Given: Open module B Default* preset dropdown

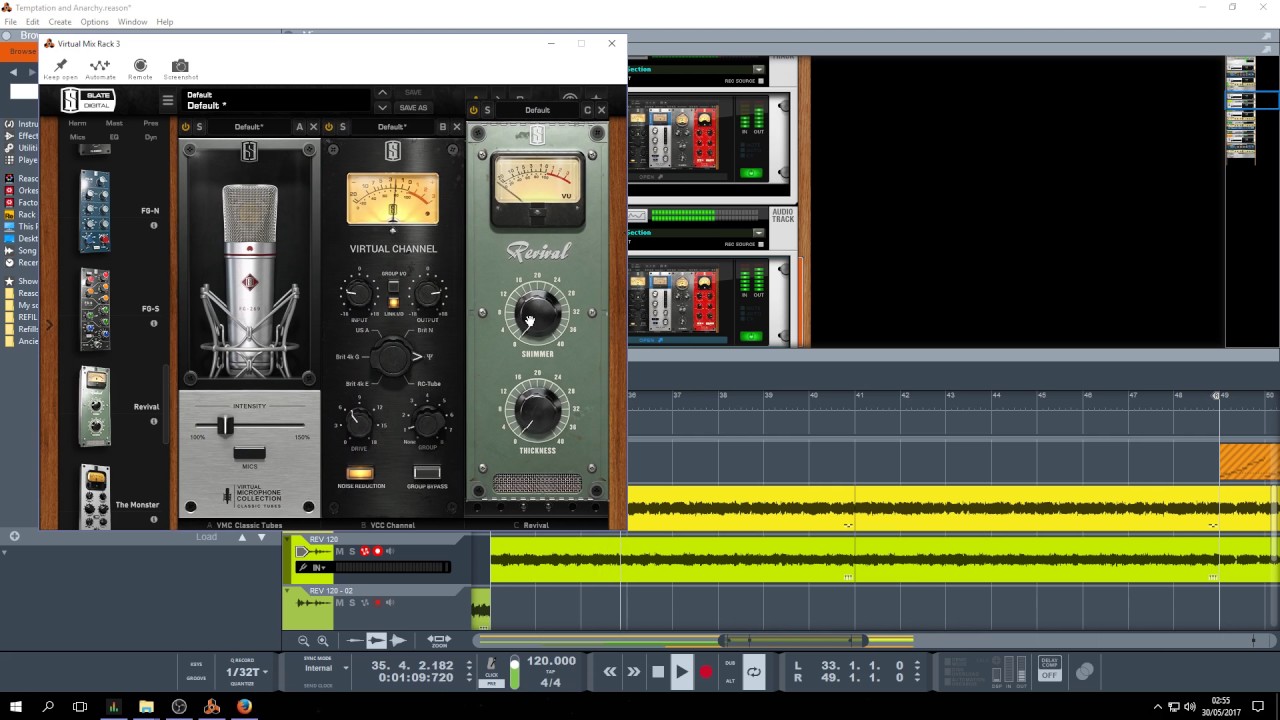Looking at the screenshot, I should click(x=392, y=127).
